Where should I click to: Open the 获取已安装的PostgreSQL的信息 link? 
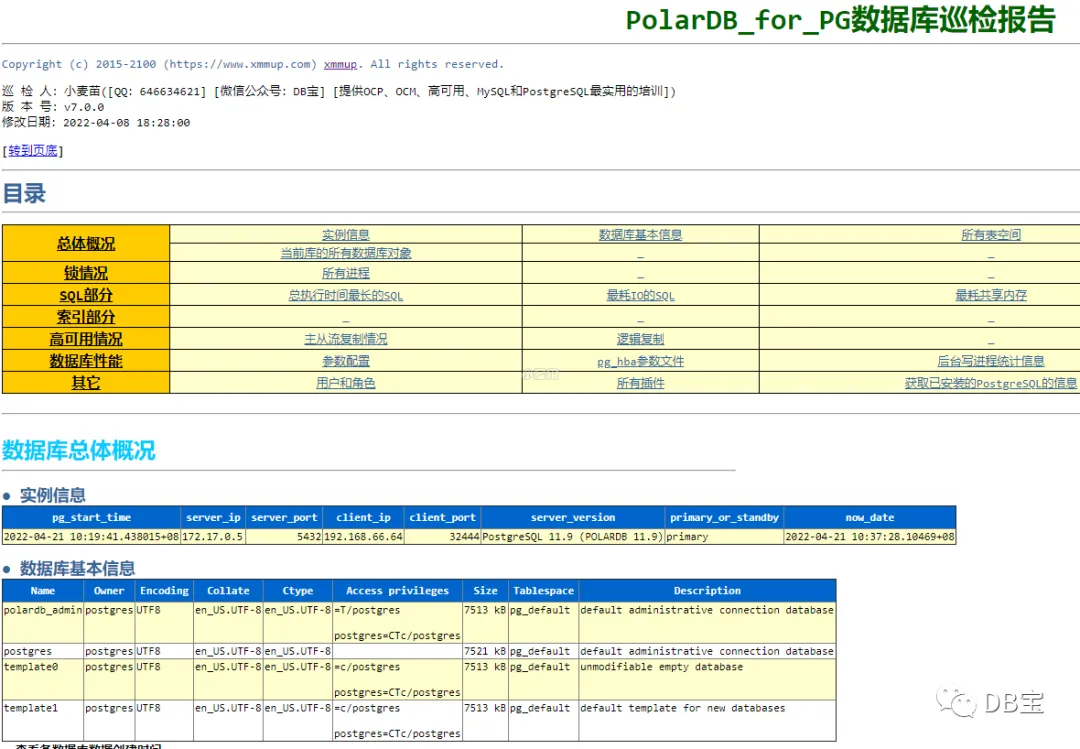click(991, 382)
